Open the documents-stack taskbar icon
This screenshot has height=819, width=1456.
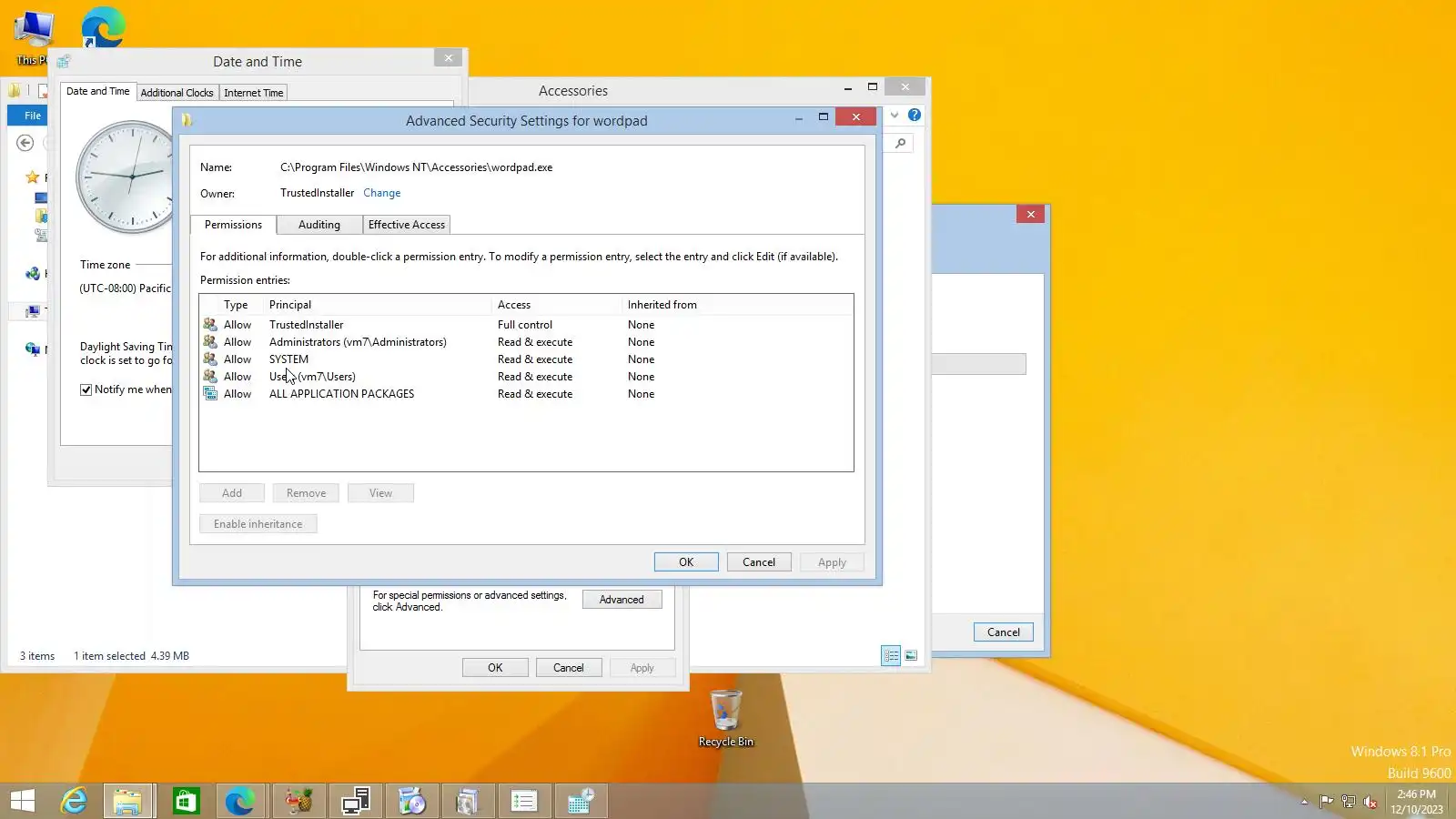tap(468, 801)
